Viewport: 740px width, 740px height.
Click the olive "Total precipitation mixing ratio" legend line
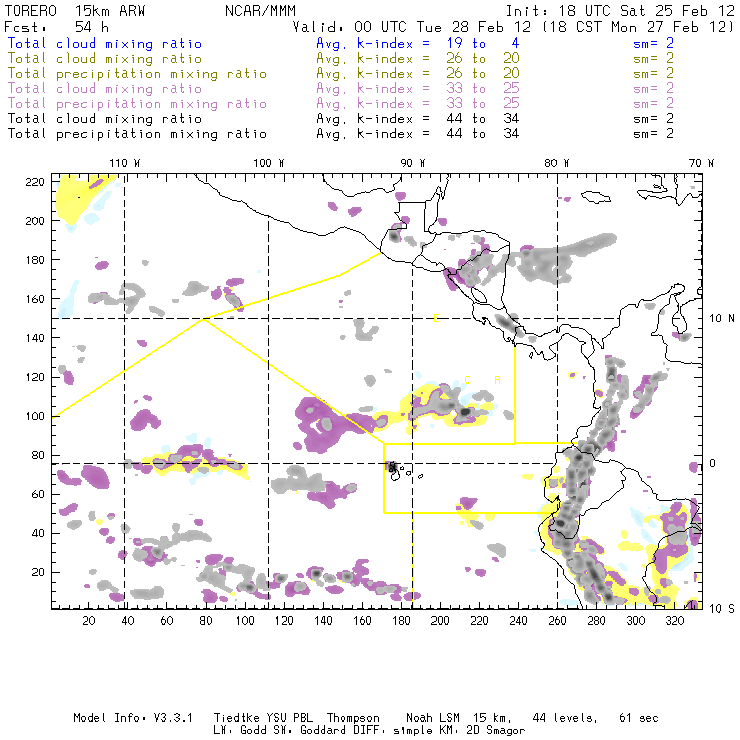(137, 74)
